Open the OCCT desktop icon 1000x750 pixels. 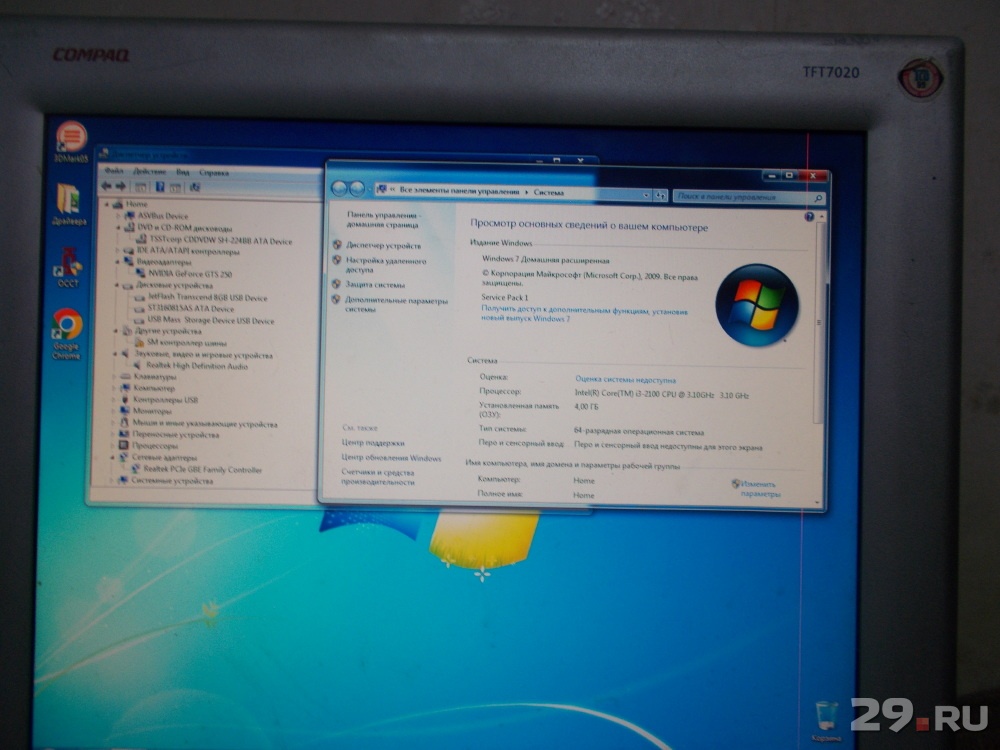(69, 263)
